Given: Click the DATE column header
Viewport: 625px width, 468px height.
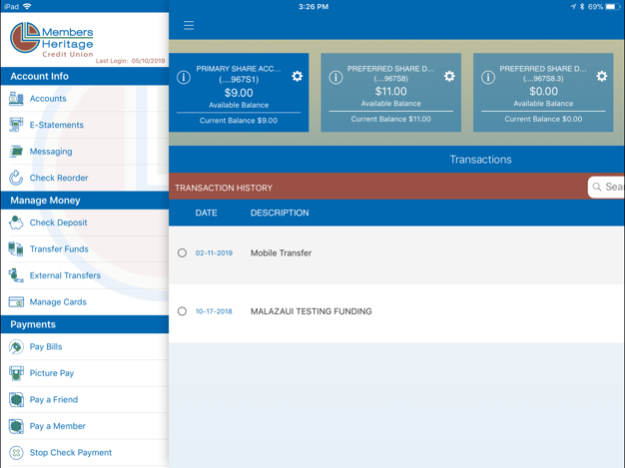Looking at the screenshot, I should (206, 213).
